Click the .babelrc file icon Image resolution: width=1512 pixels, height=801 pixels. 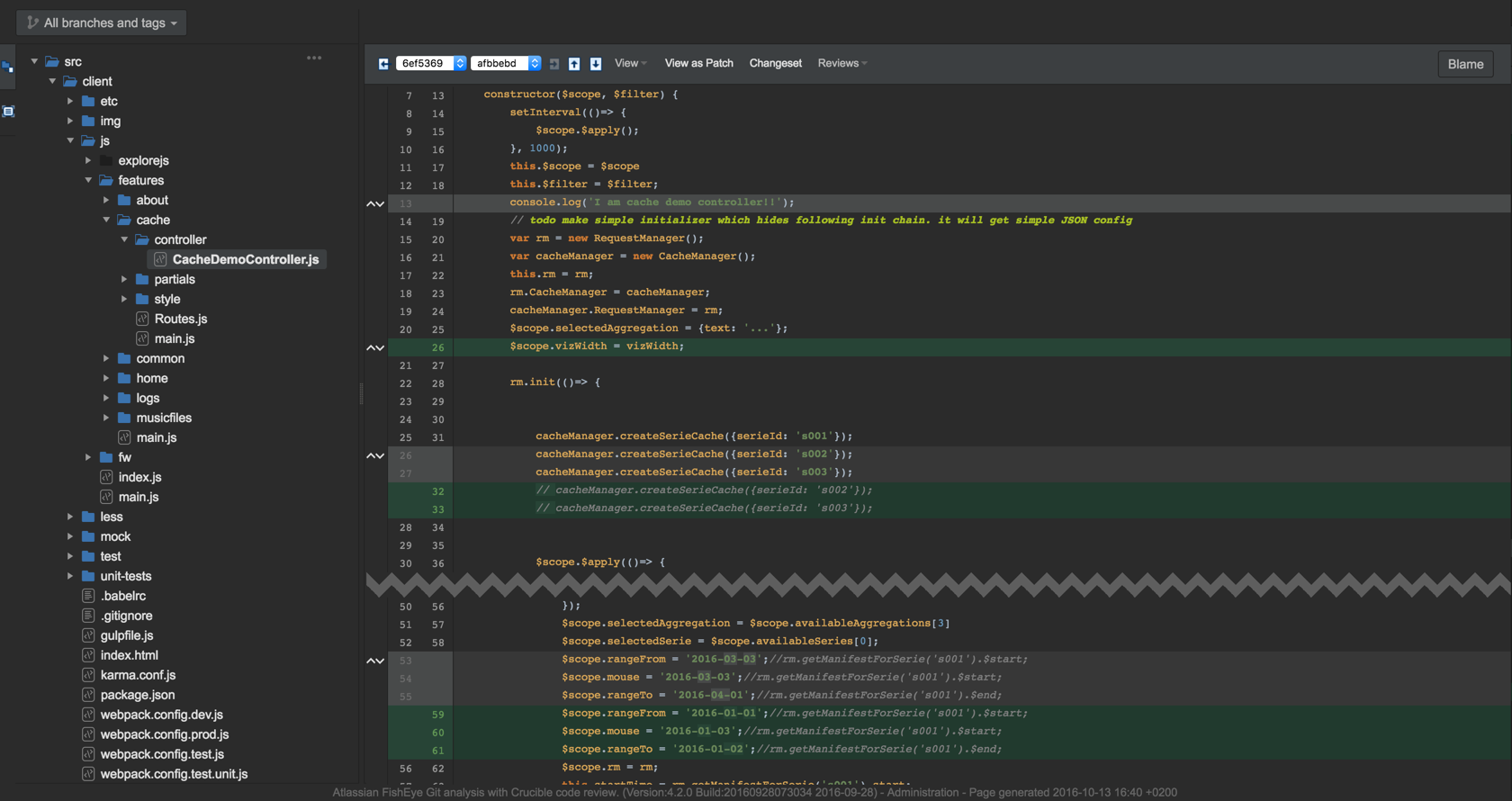(x=88, y=596)
